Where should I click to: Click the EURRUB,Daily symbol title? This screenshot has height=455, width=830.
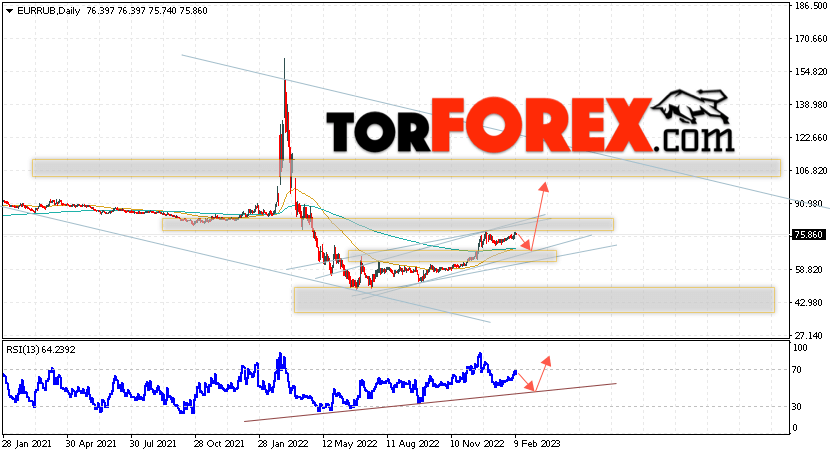click(x=49, y=11)
